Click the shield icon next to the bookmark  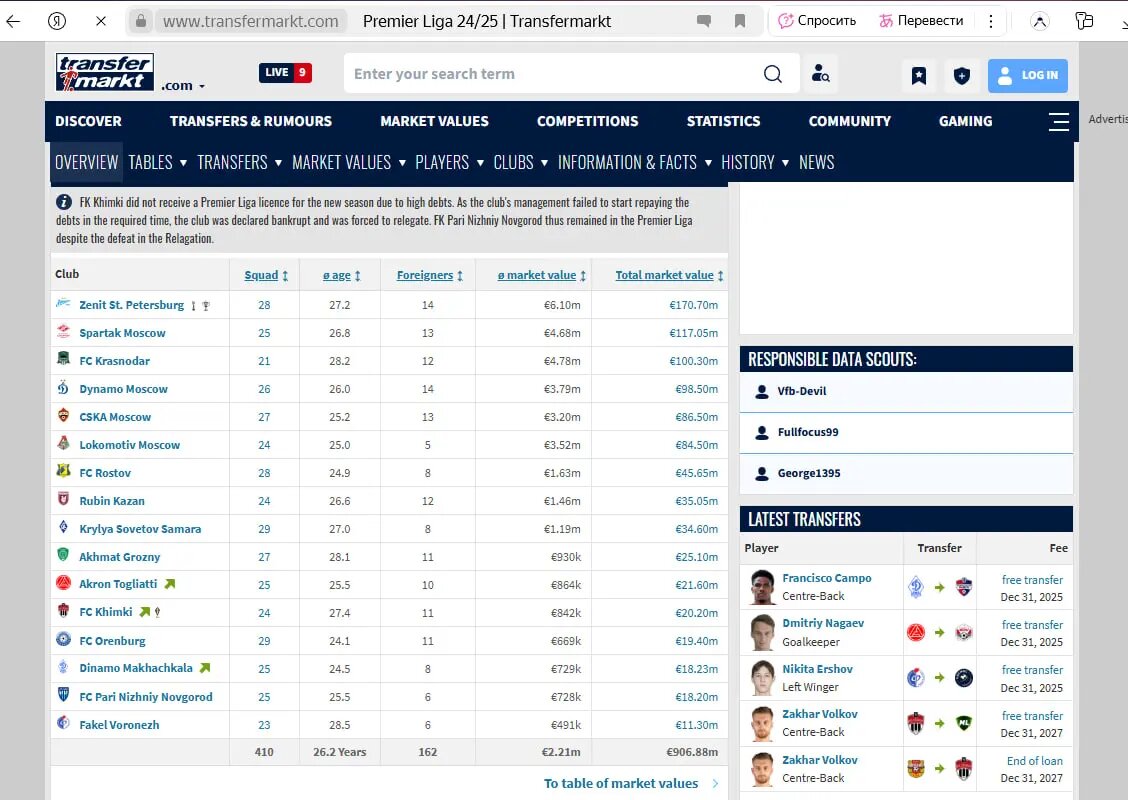(x=961, y=74)
